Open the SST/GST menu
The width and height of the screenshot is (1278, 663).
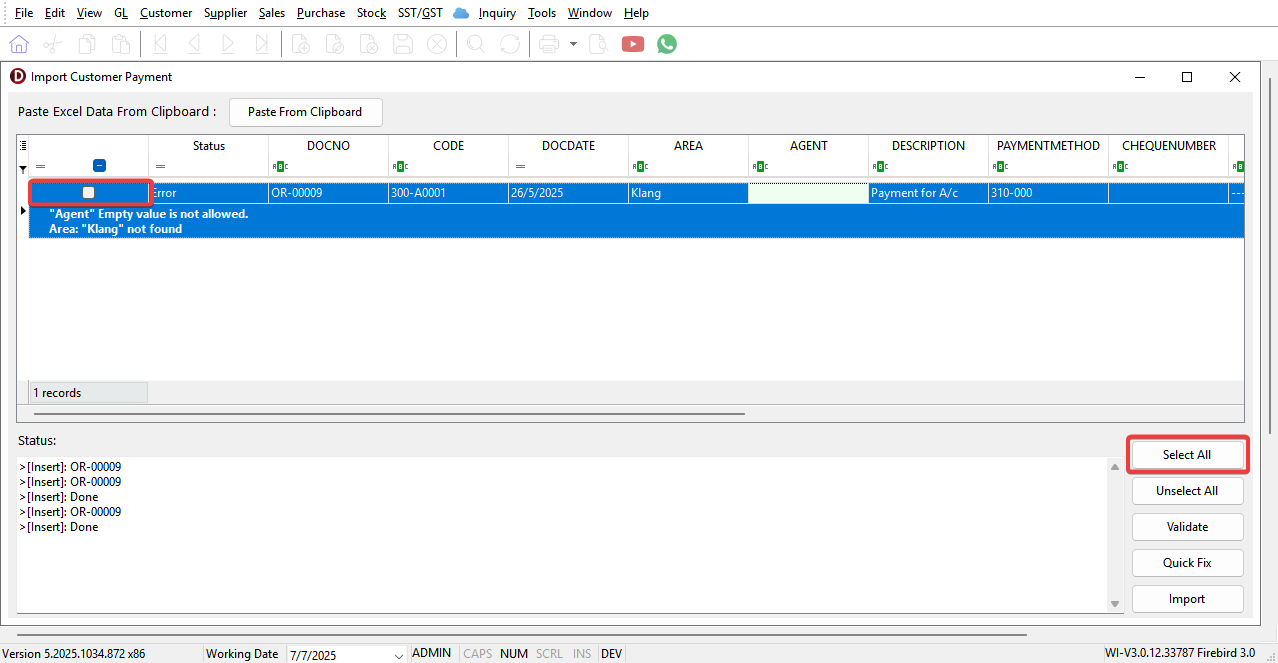point(420,13)
